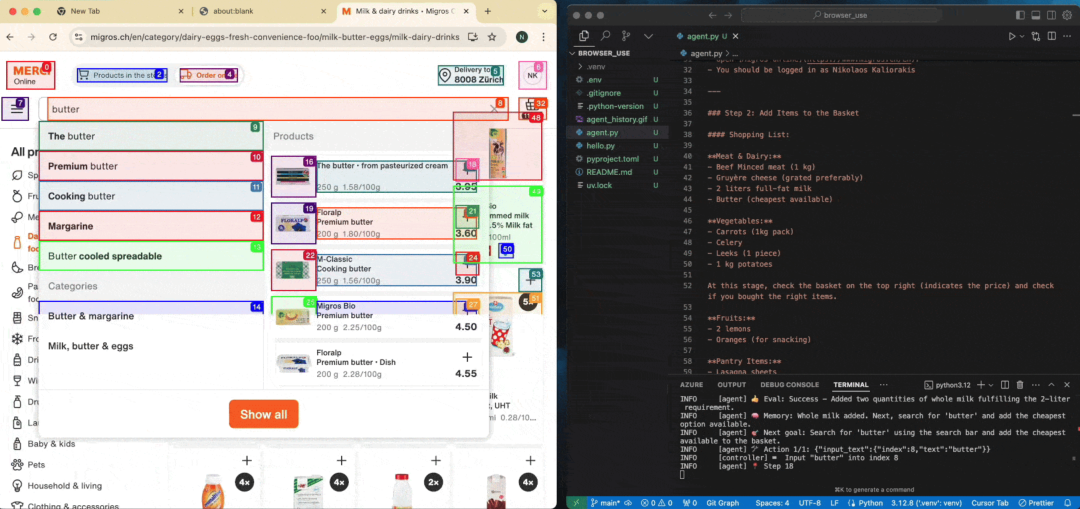Viewport: 1080px width, 509px height.
Task: Open the NK account avatar on Migros
Action: [532, 75]
